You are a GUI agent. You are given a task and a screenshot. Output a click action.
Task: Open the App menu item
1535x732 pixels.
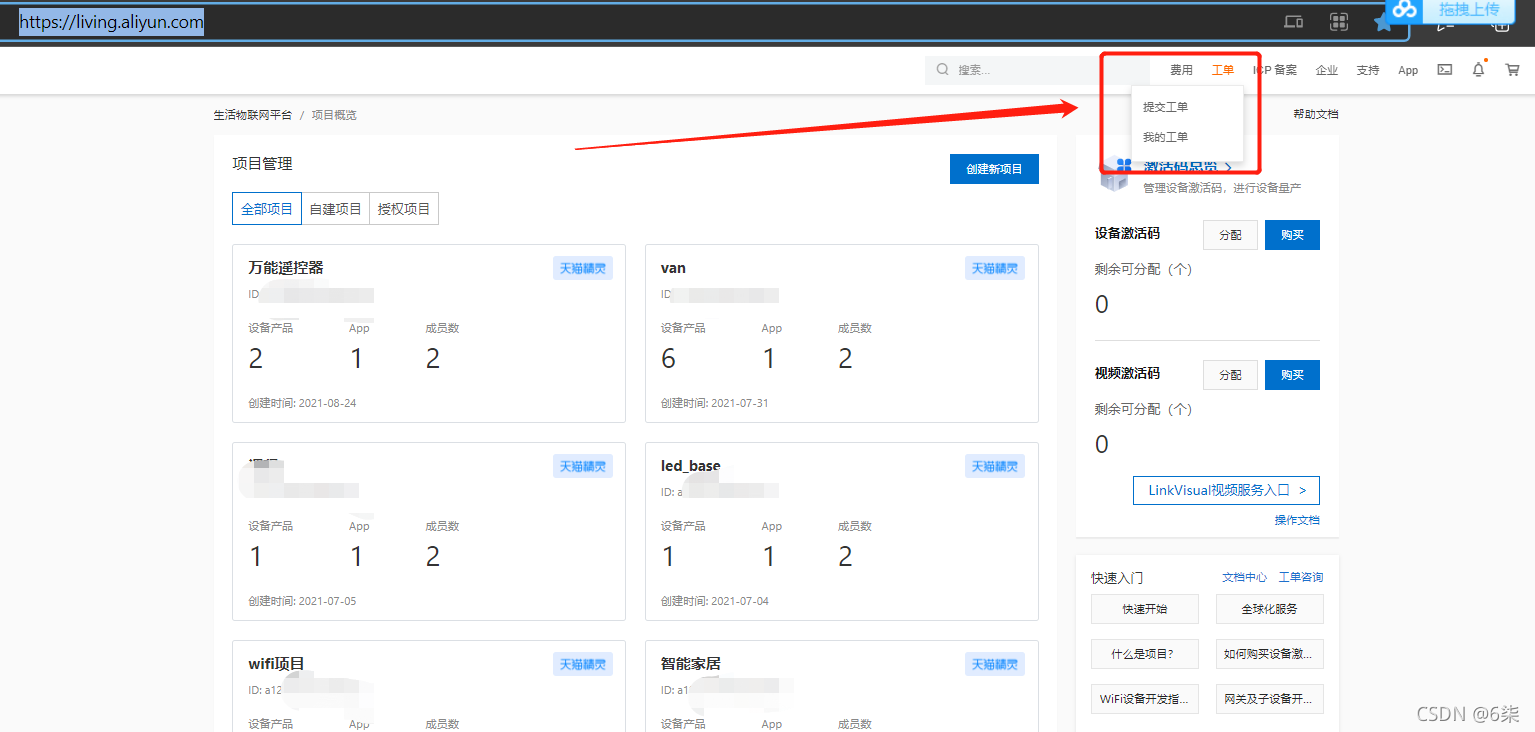(x=1408, y=70)
